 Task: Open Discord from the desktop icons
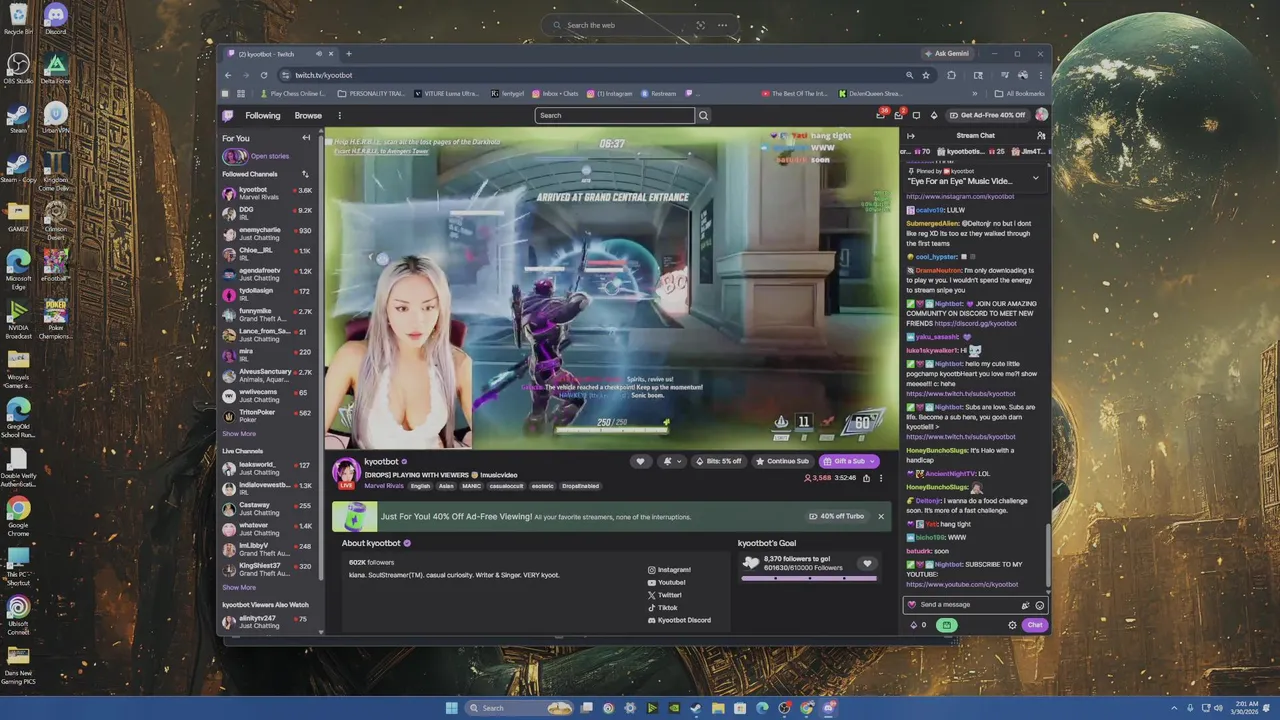(x=55, y=18)
